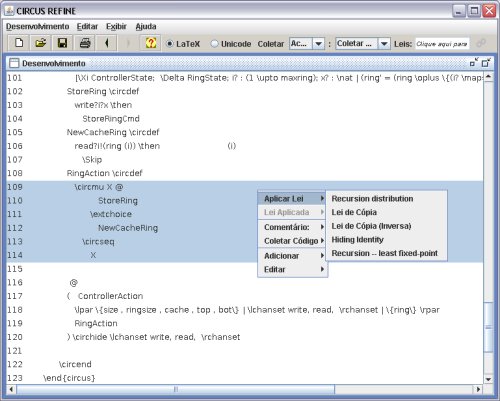Click line 105 NewCacheRing \circdef

[113, 132]
